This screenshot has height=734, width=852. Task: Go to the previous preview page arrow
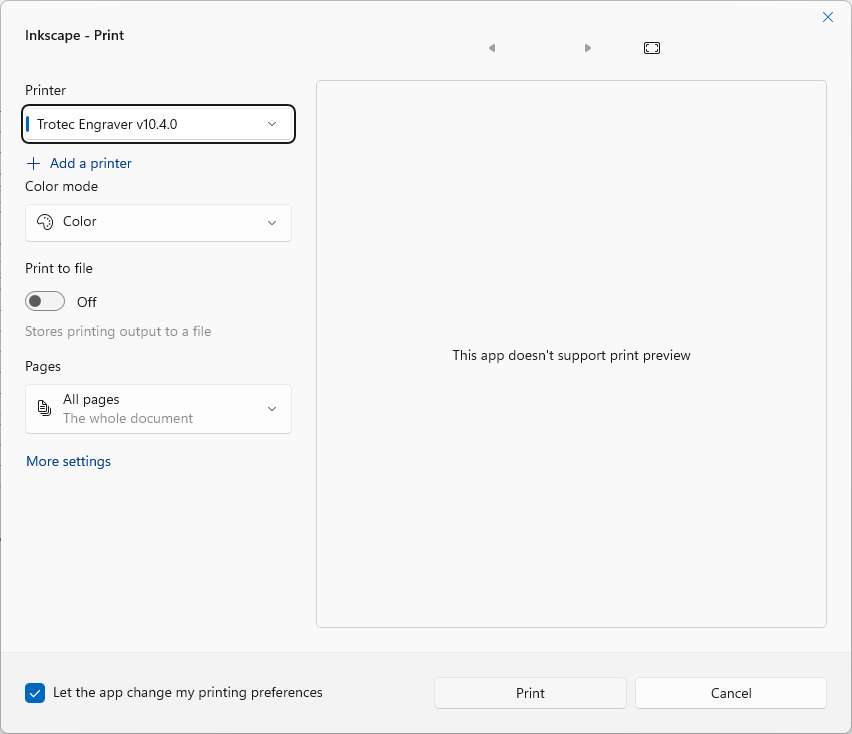click(x=492, y=48)
